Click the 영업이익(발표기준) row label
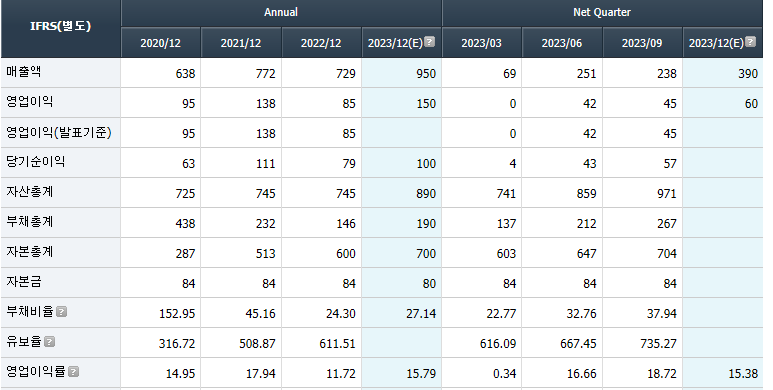773x390 pixels. (59, 132)
